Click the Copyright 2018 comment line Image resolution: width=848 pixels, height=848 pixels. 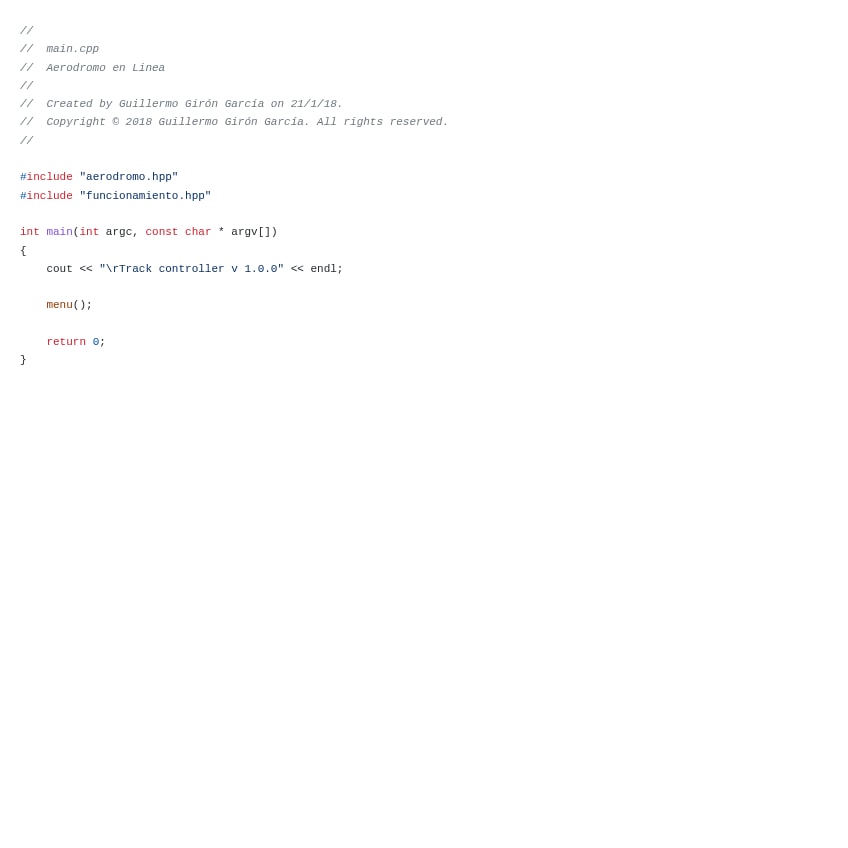coord(234,122)
